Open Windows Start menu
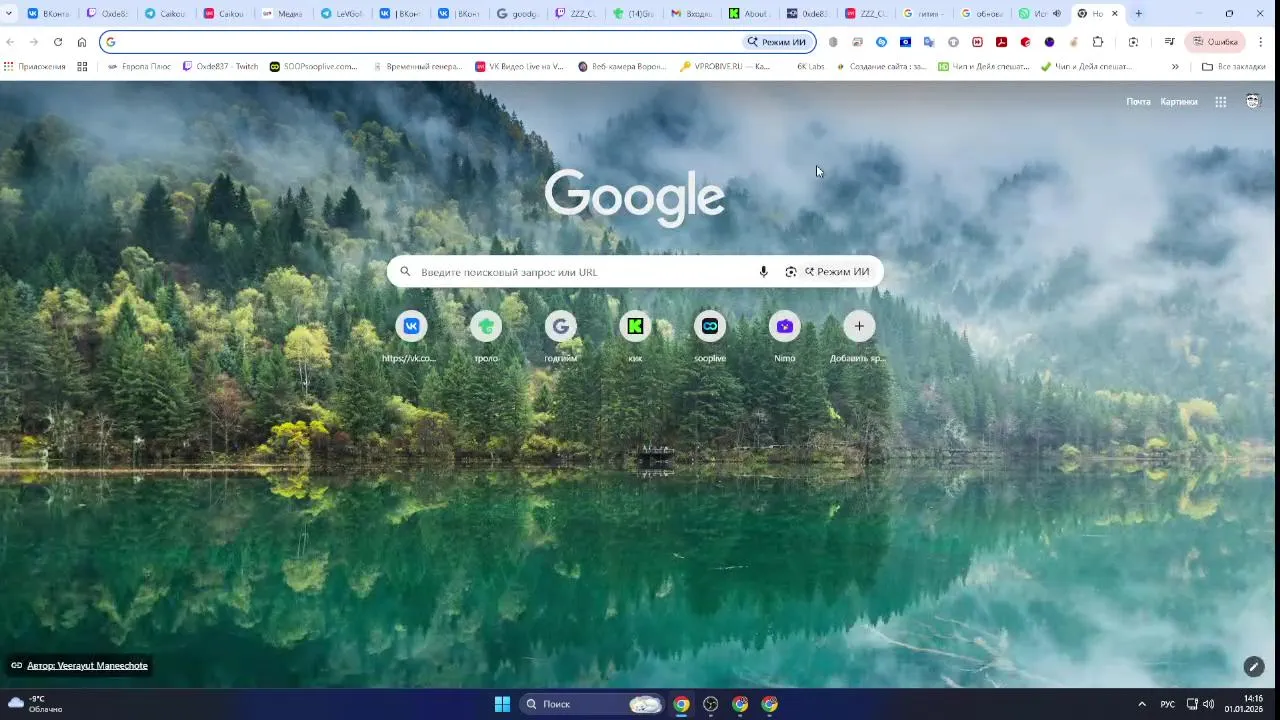This screenshot has width=1280, height=720. click(x=502, y=704)
